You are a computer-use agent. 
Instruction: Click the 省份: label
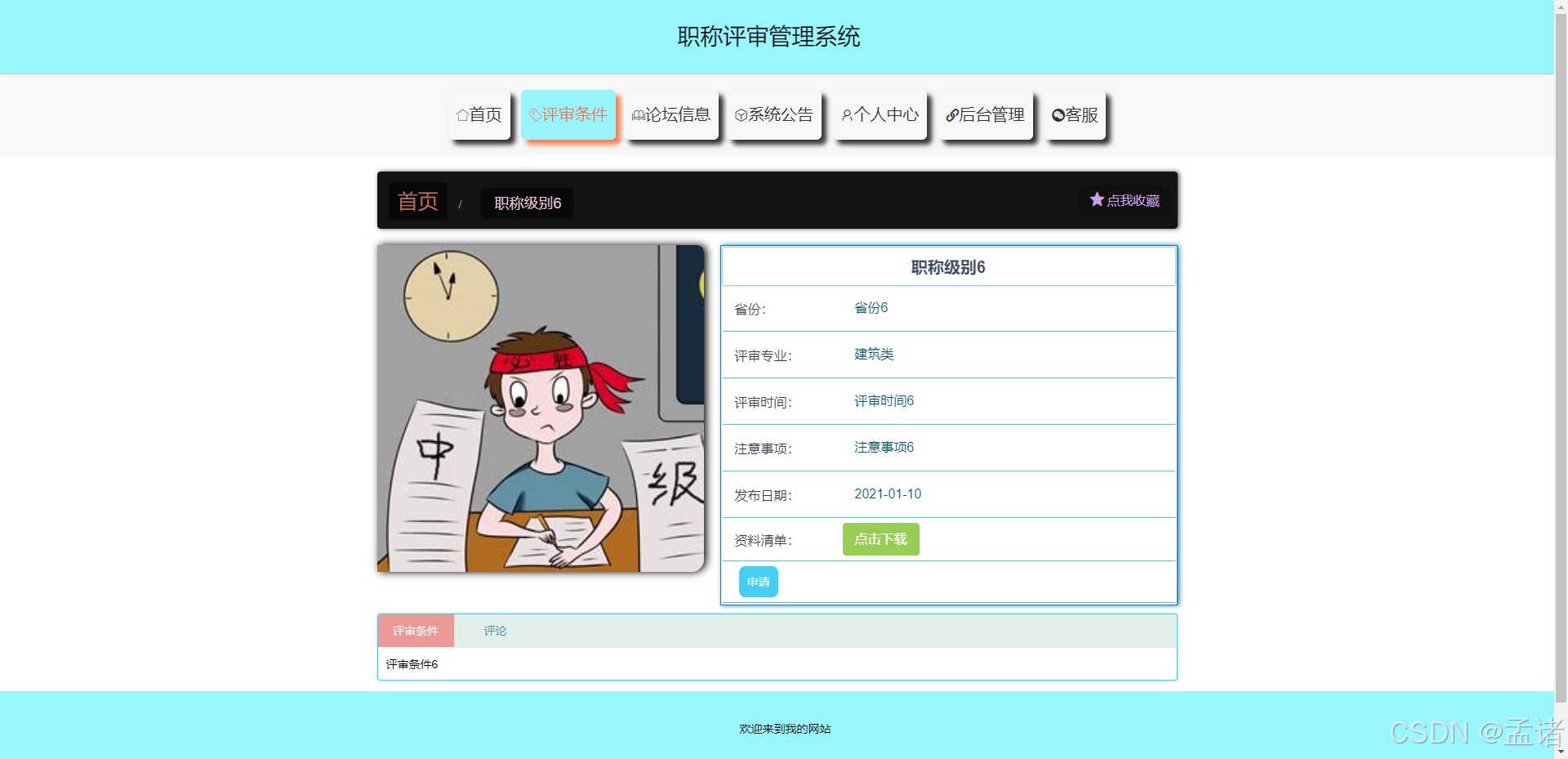point(750,310)
